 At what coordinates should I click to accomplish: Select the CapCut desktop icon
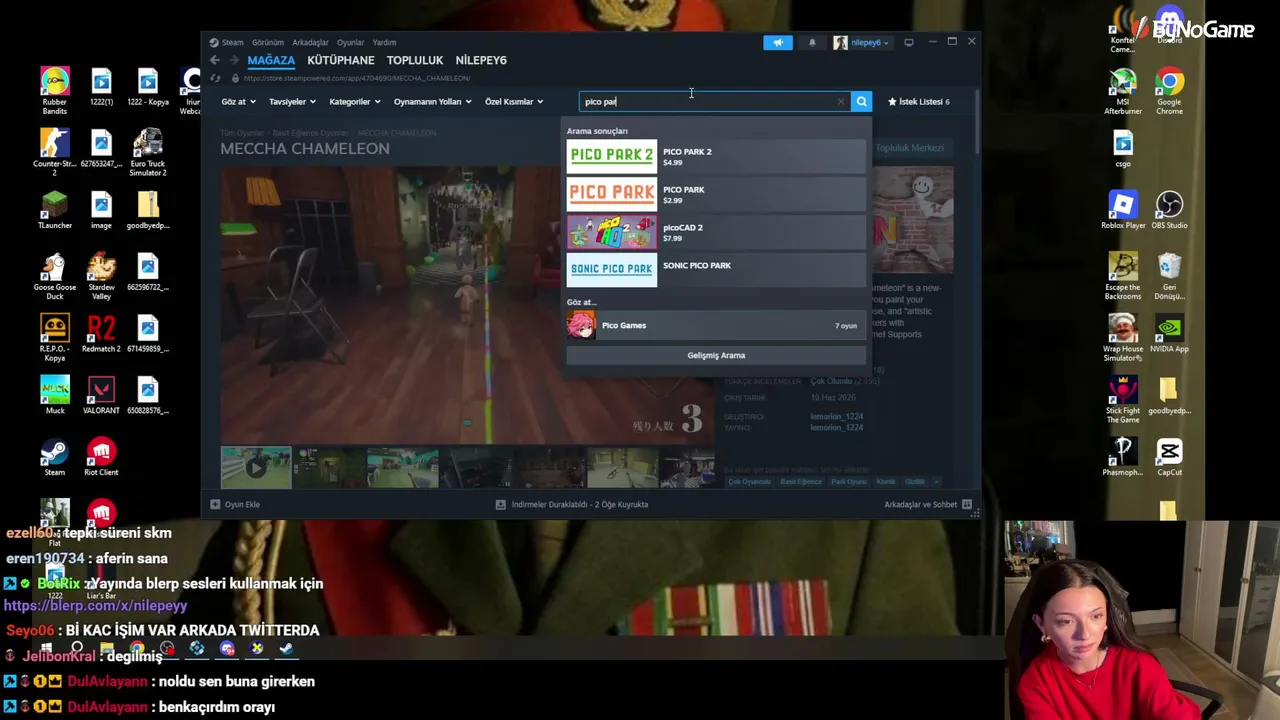1169,458
